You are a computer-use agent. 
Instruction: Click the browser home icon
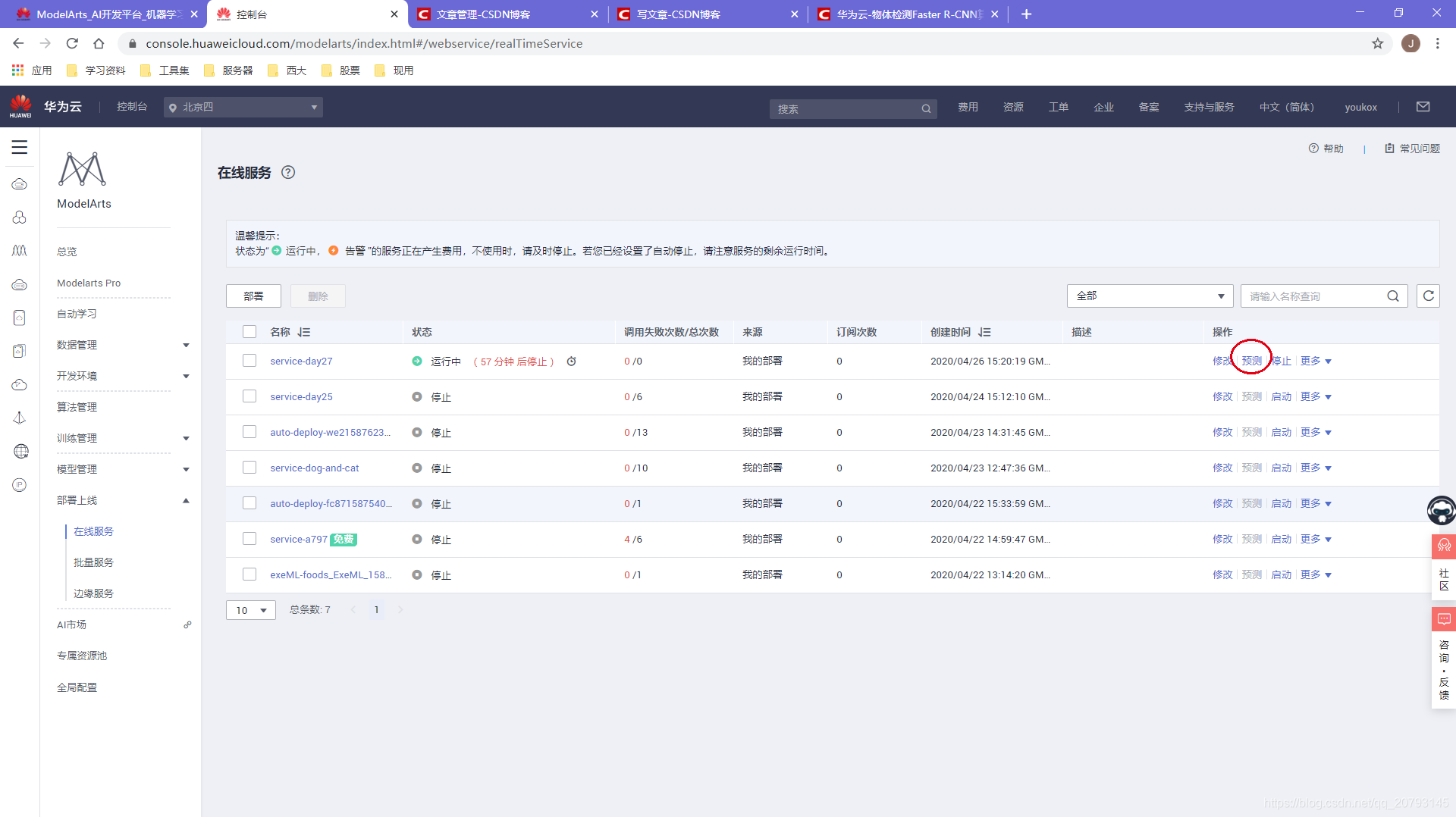pos(99,43)
